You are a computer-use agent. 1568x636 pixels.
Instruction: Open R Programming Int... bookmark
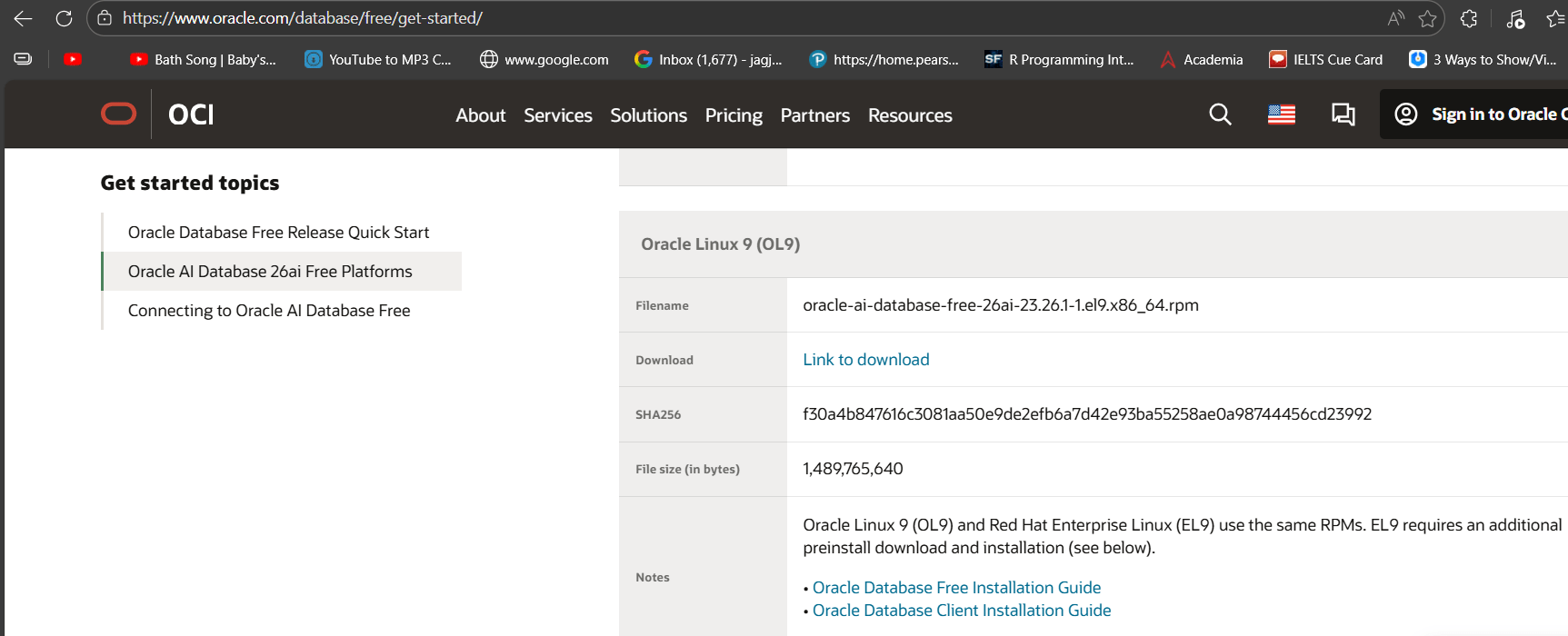point(1060,59)
